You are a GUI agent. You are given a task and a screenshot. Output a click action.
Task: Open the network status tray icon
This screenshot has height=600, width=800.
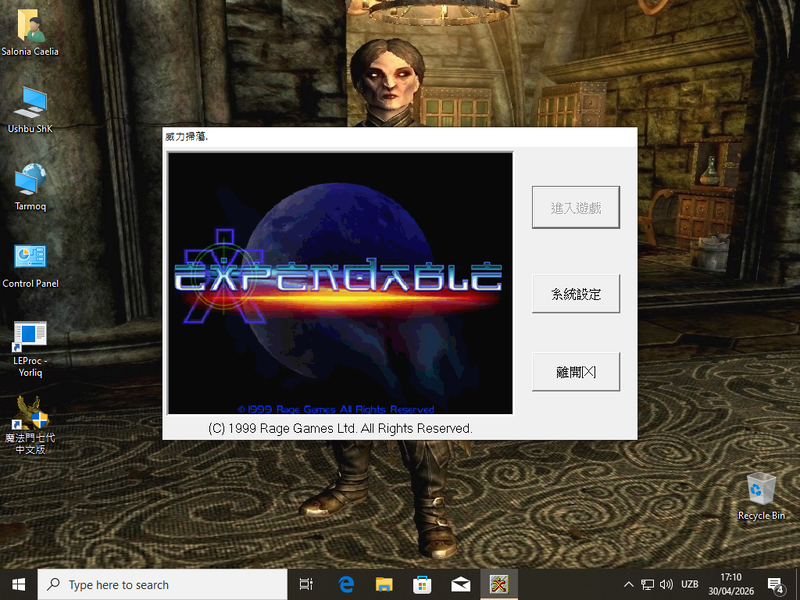tap(647, 585)
